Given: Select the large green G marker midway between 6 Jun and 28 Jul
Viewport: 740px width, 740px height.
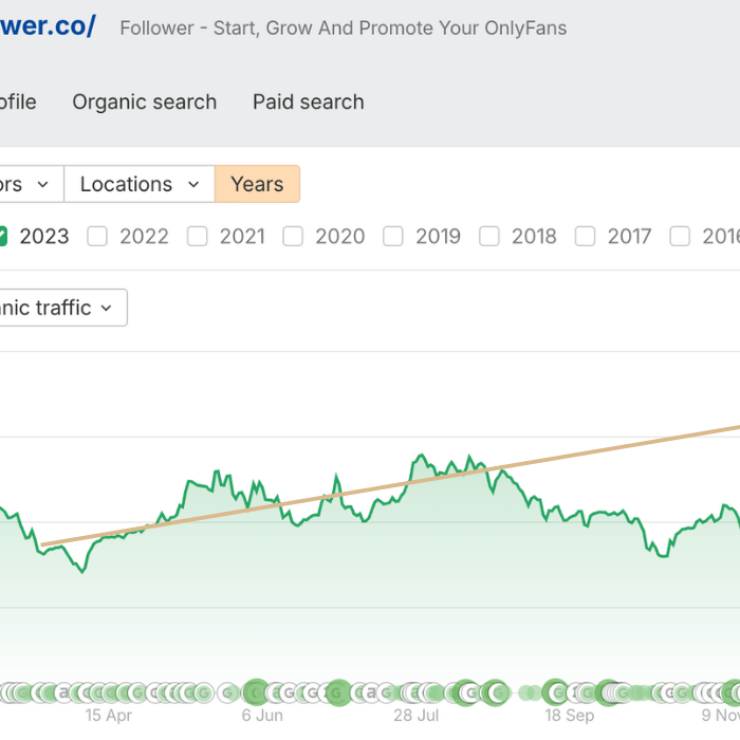Looking at the screenshot, I should point(338,693).
